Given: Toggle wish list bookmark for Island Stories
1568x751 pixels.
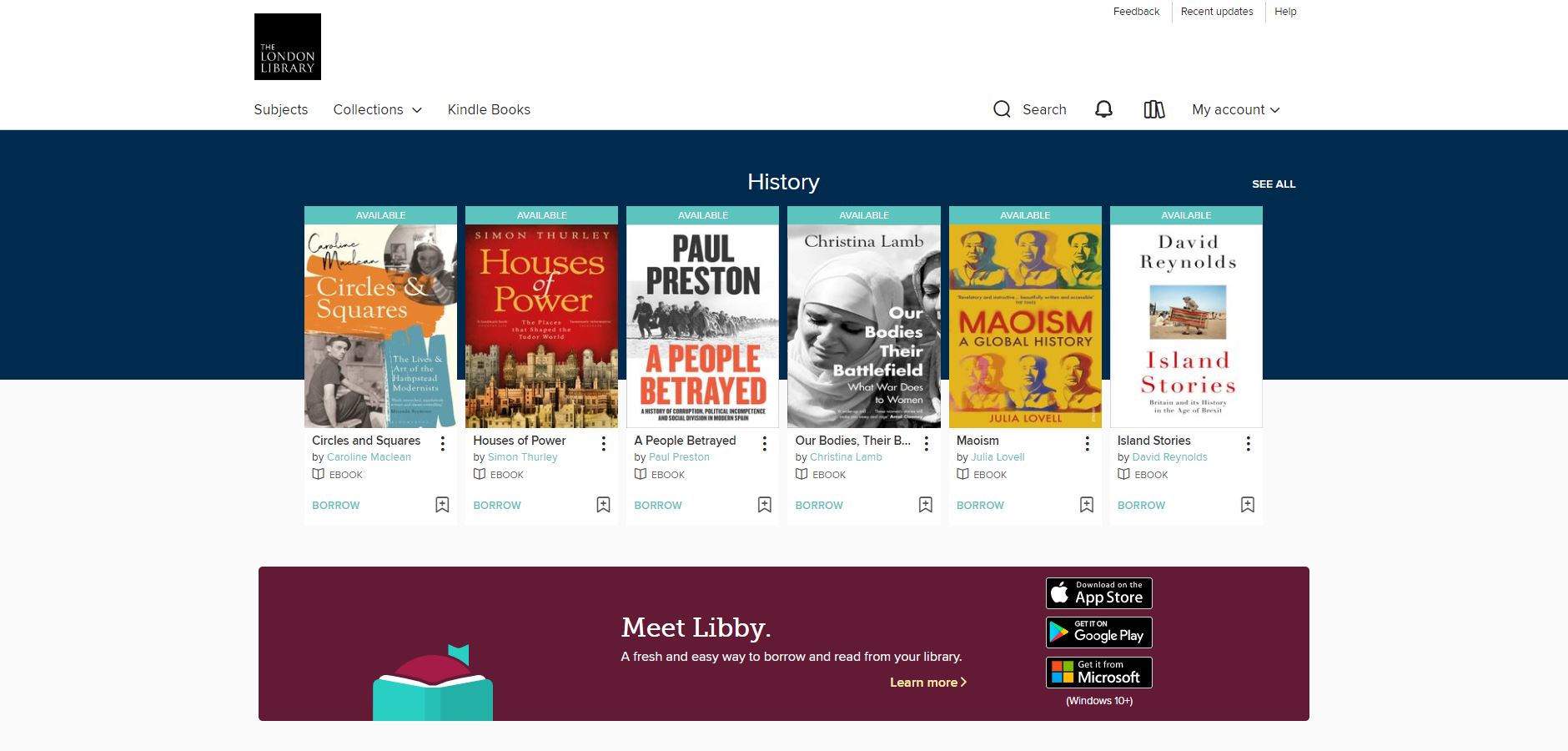Looking at the screenshot, I should (1247, 505).
